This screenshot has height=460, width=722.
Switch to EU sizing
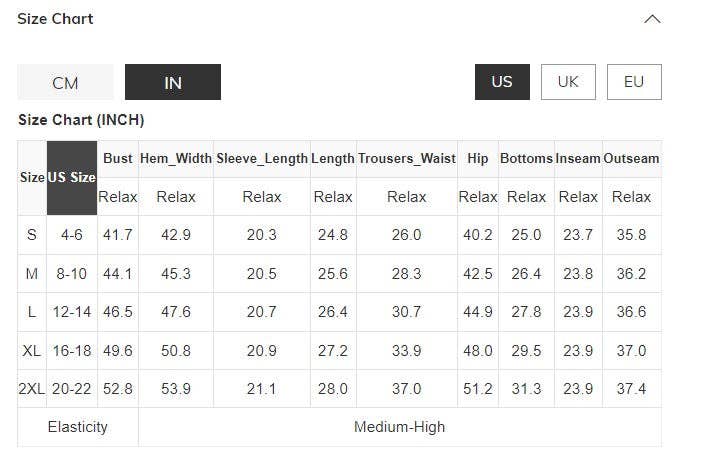pos(634,82)
